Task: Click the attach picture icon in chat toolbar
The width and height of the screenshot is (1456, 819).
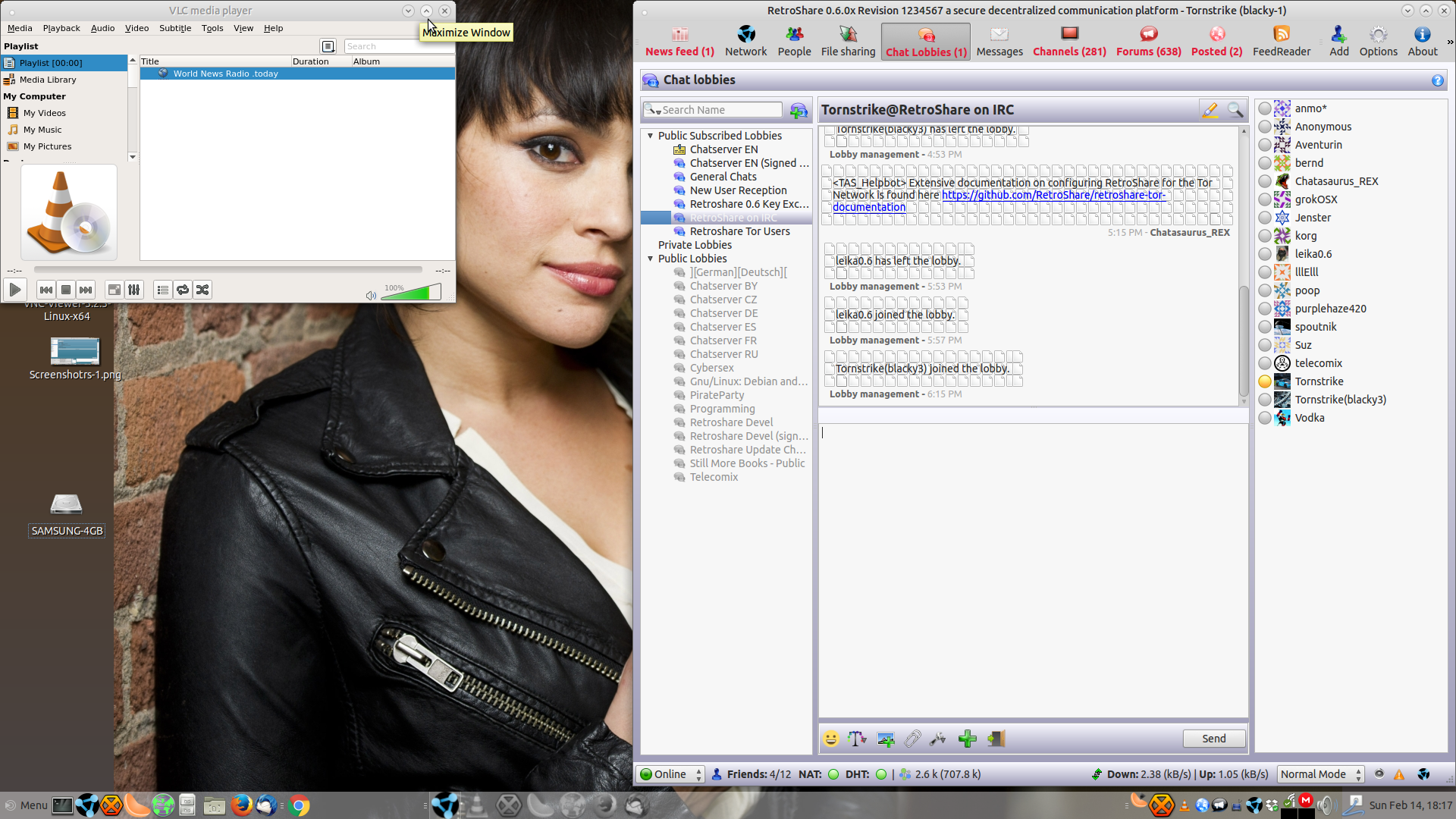Action: [x=885, y=739]
